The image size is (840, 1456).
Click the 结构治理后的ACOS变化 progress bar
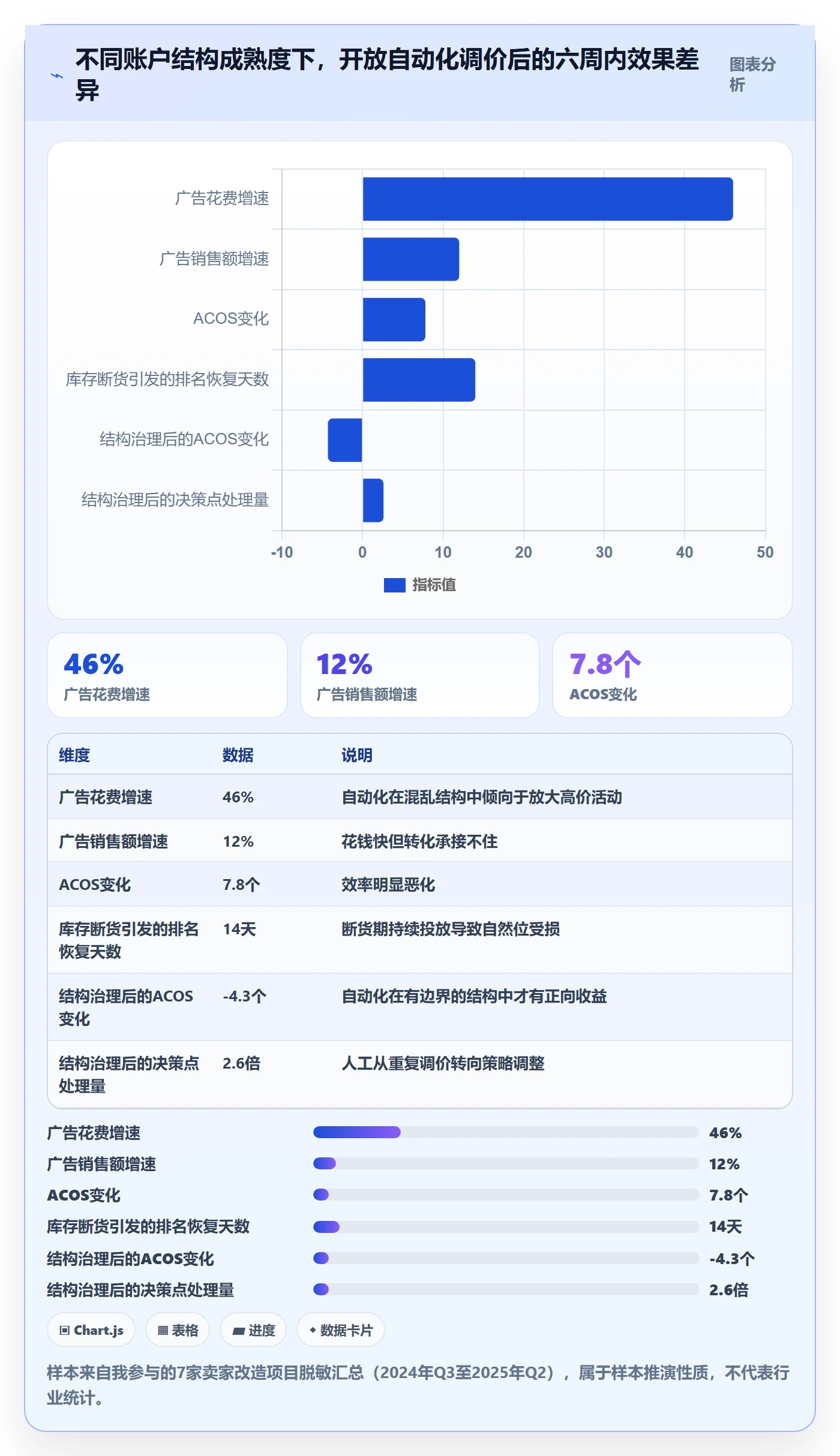click(x=506, y=1258)
